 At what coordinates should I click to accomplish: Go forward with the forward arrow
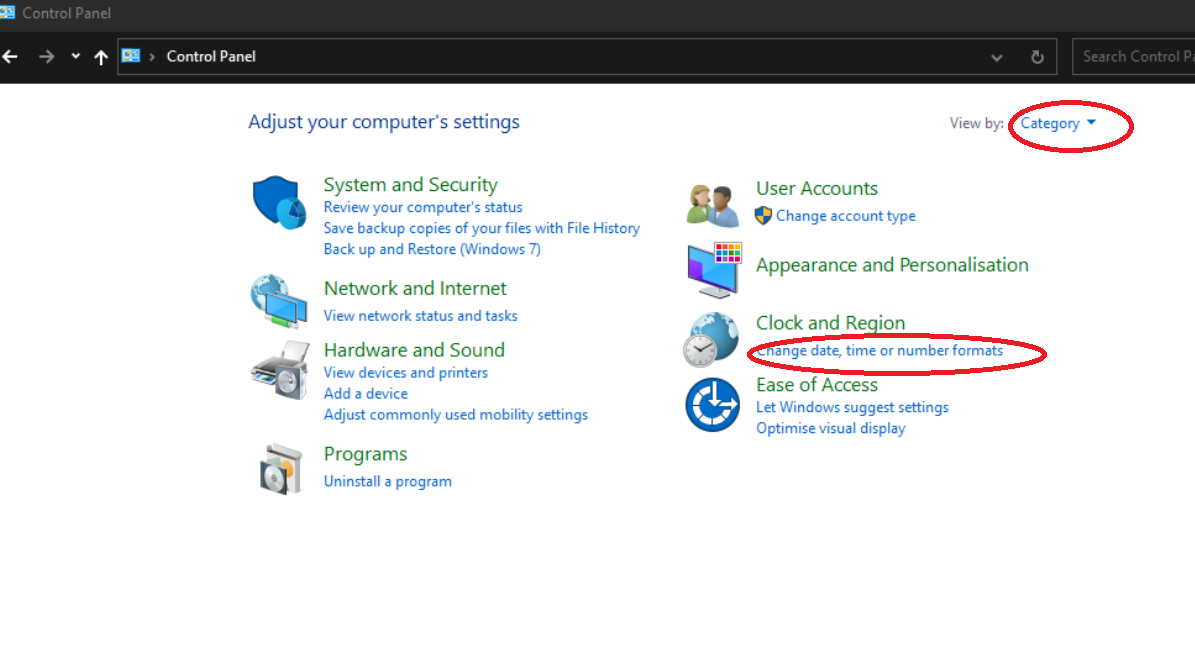[x=46, y=56]
